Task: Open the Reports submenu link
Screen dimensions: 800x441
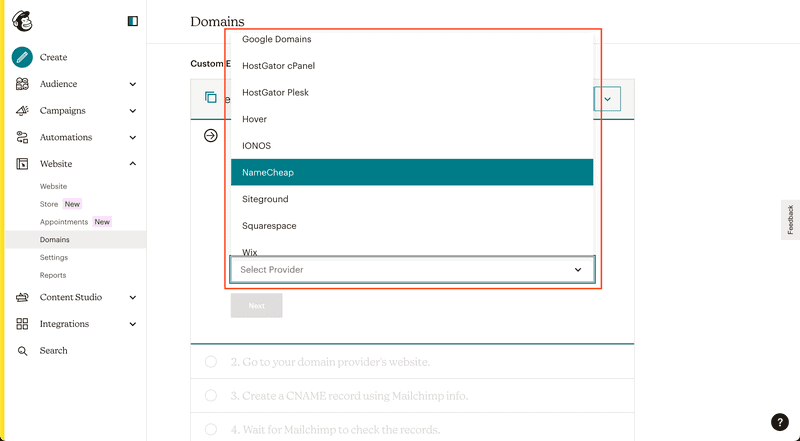Action: [53, 275]
